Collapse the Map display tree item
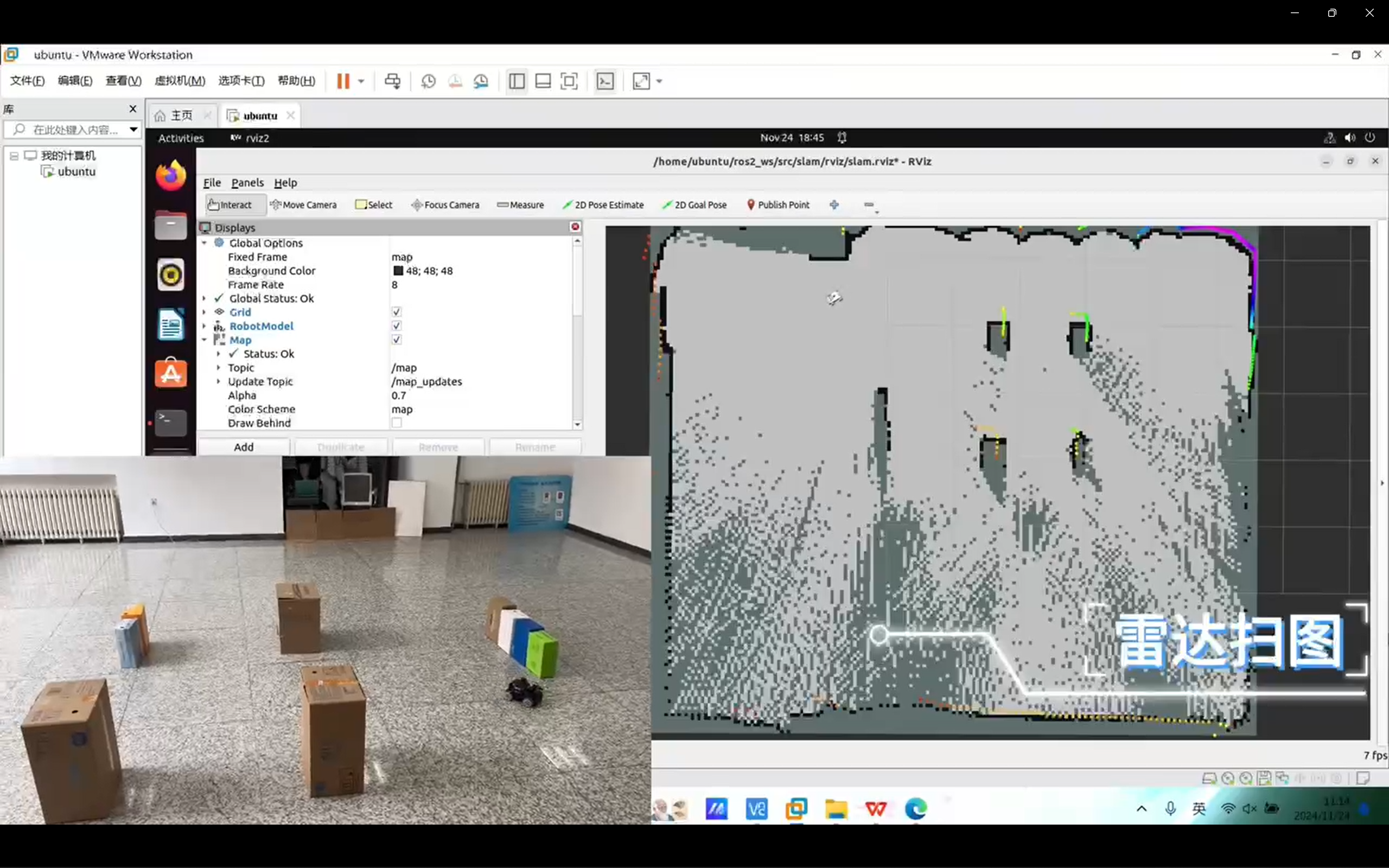The height and width of the screenshot is (868, 1389). 205,340
